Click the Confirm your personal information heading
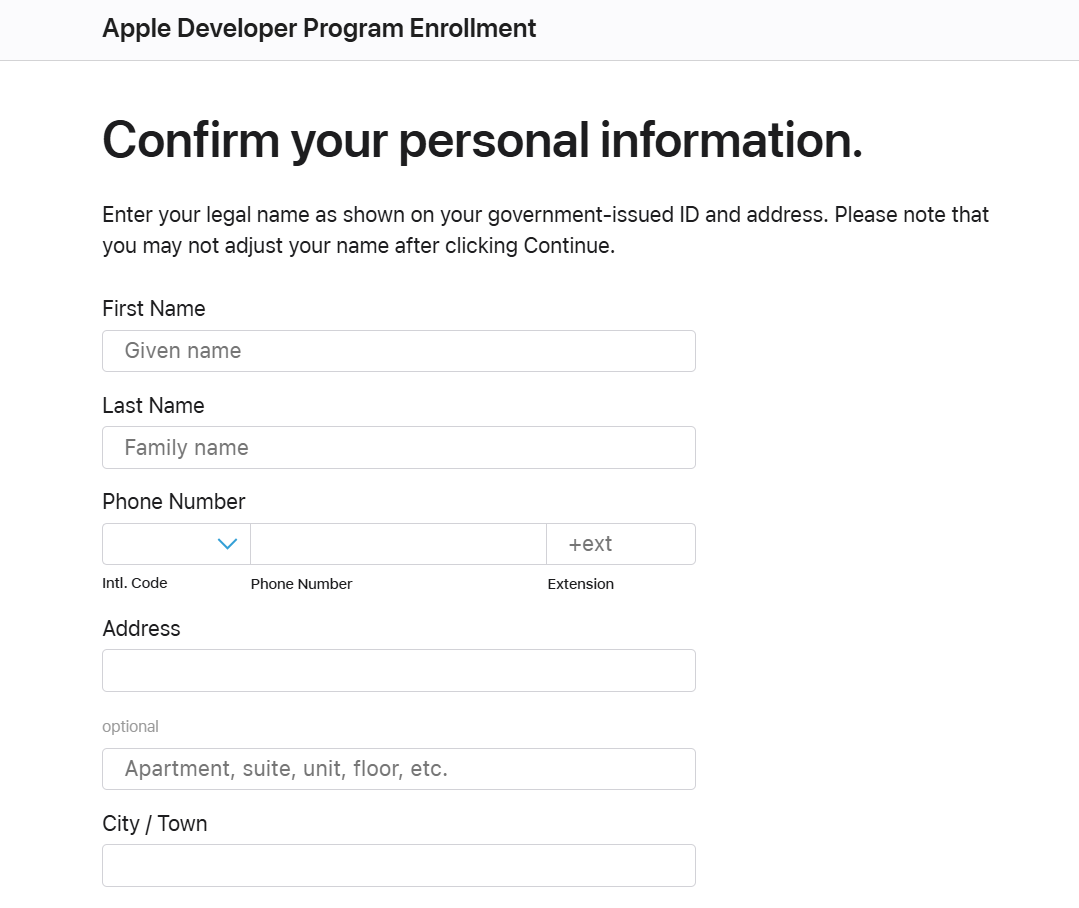Screen dimensions: 1079x908 (482, 140)
